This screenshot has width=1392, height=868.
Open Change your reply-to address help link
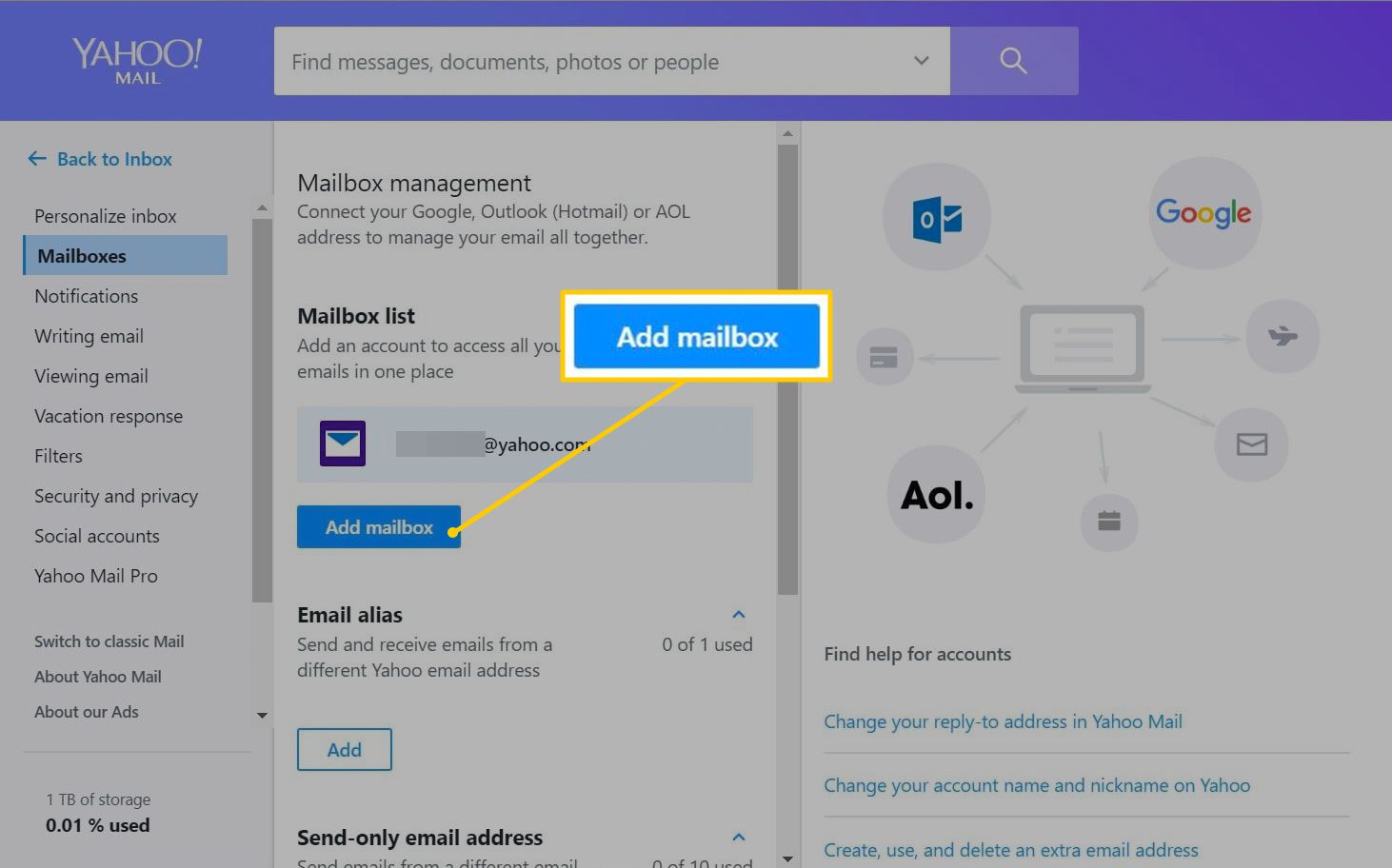(x=1003, y=721)
